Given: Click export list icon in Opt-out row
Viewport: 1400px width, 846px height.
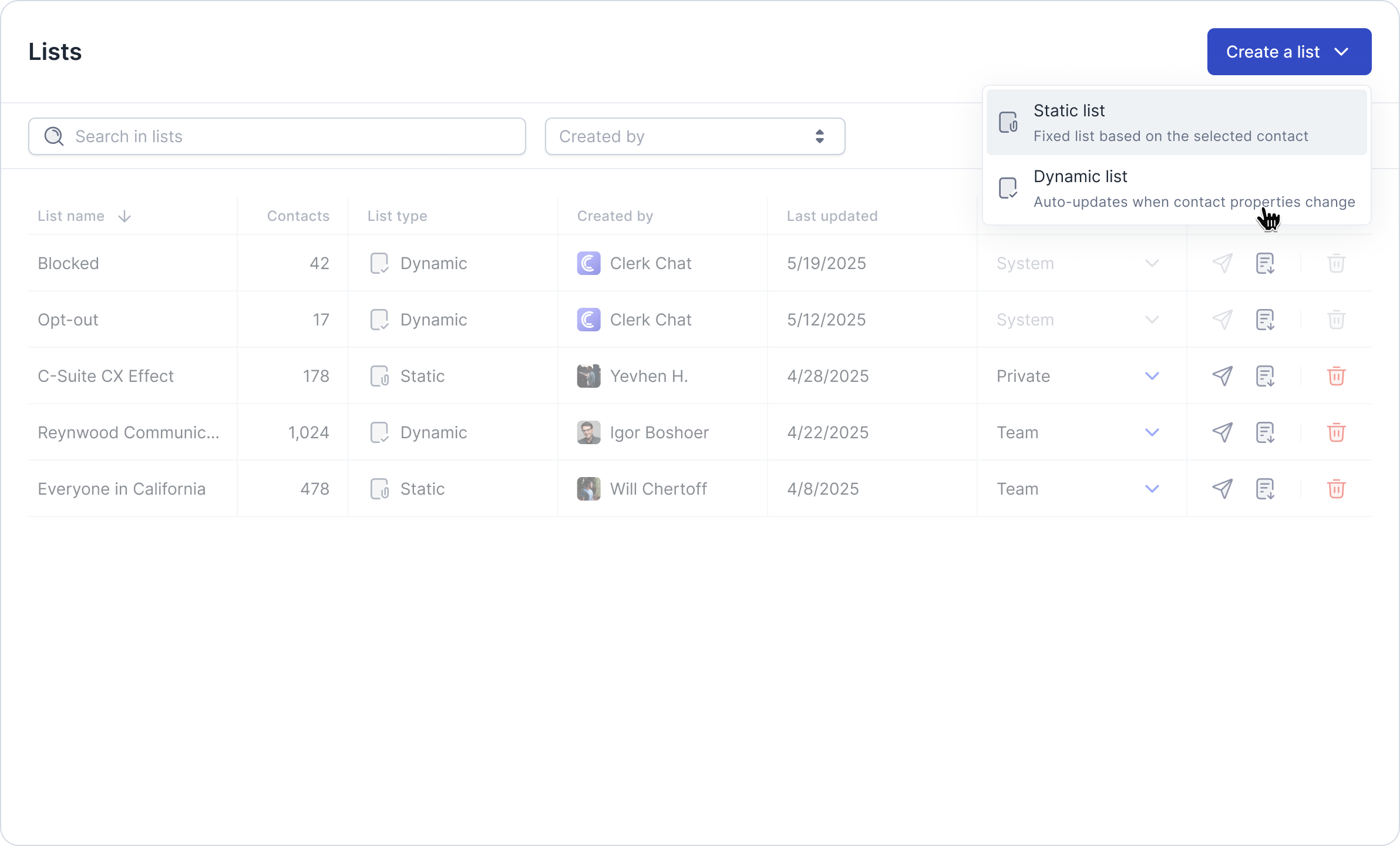Looking at the screenshot, I should point(1266,320).
